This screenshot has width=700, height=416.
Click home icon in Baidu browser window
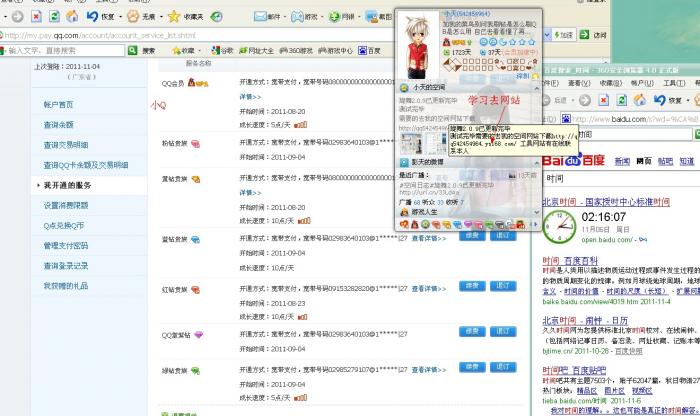coord(639,100)
